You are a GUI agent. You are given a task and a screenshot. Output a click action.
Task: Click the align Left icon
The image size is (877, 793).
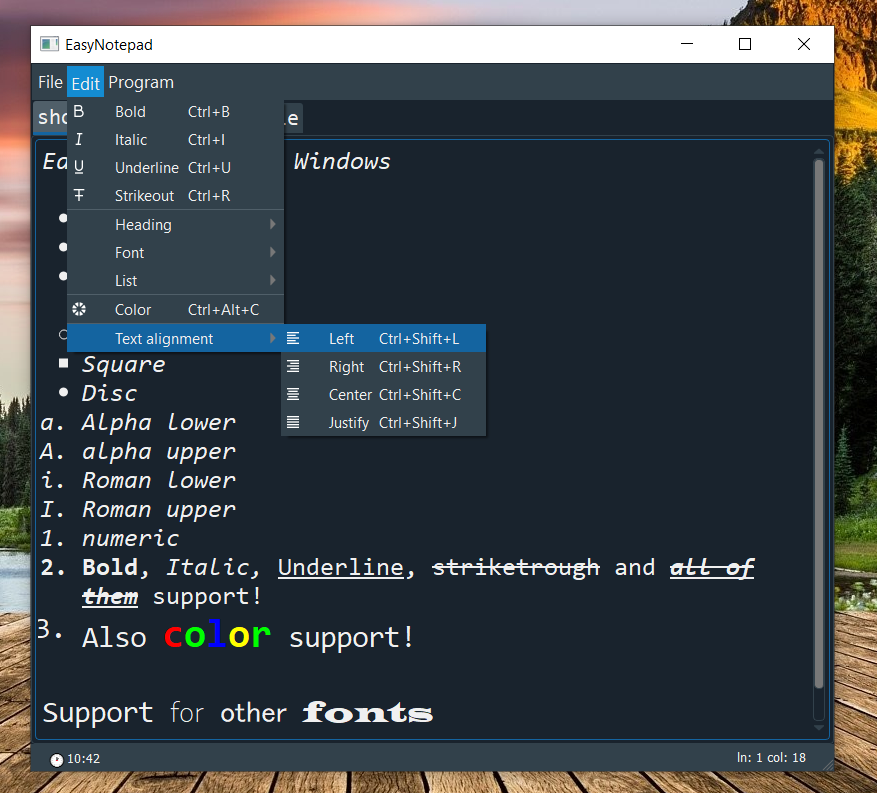293,339
